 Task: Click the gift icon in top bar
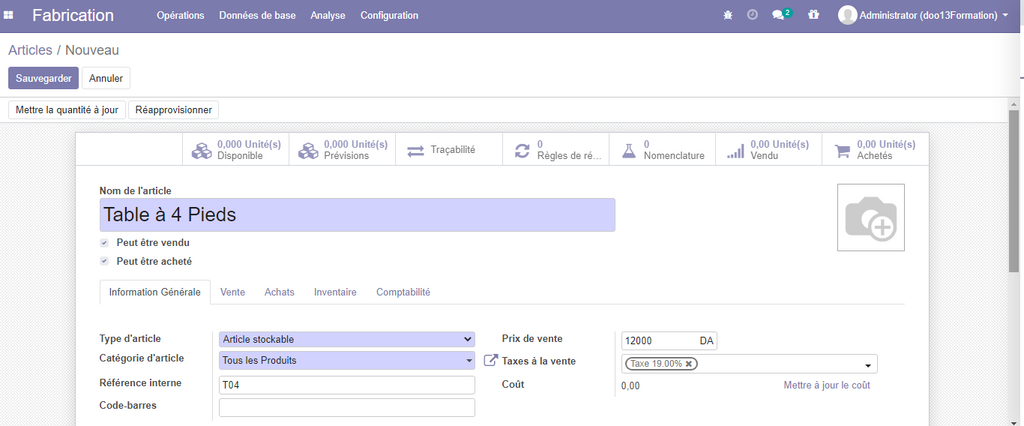(x=813, y=15)
